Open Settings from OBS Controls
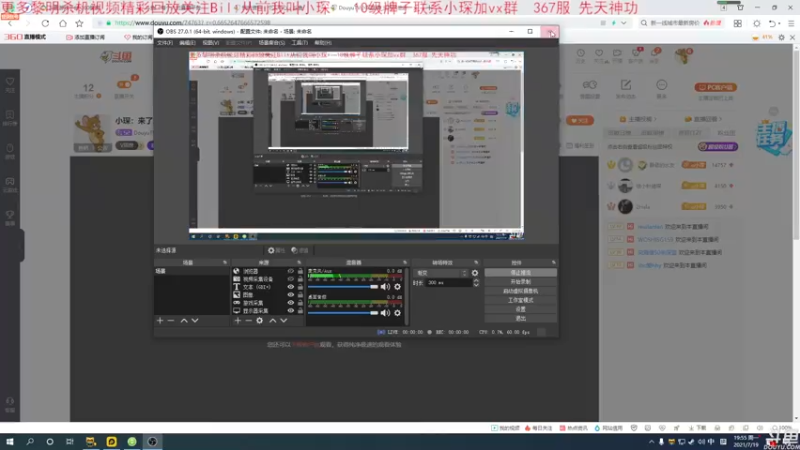This screenshot has height=450, width=800. (x=520, y=309)
